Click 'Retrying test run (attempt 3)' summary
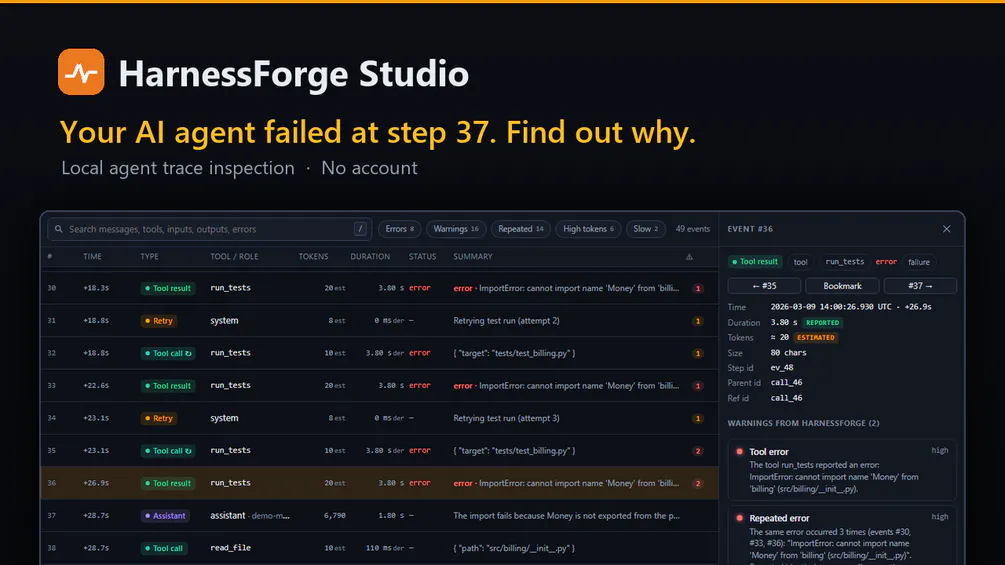This screenshot has height=565, width=1005. 506,418
